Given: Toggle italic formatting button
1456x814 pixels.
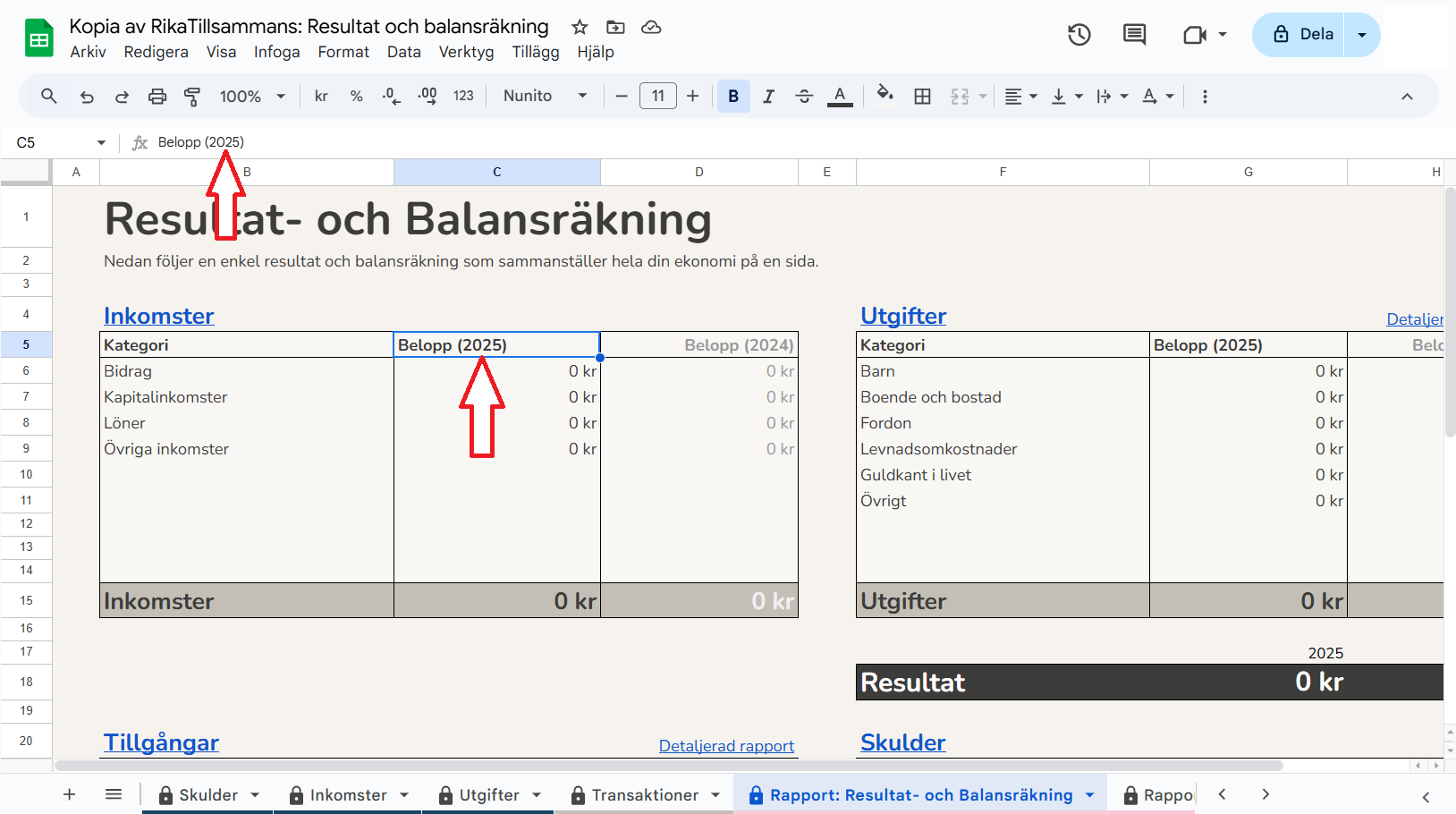Looking at the screenshot, I should 768,97.
